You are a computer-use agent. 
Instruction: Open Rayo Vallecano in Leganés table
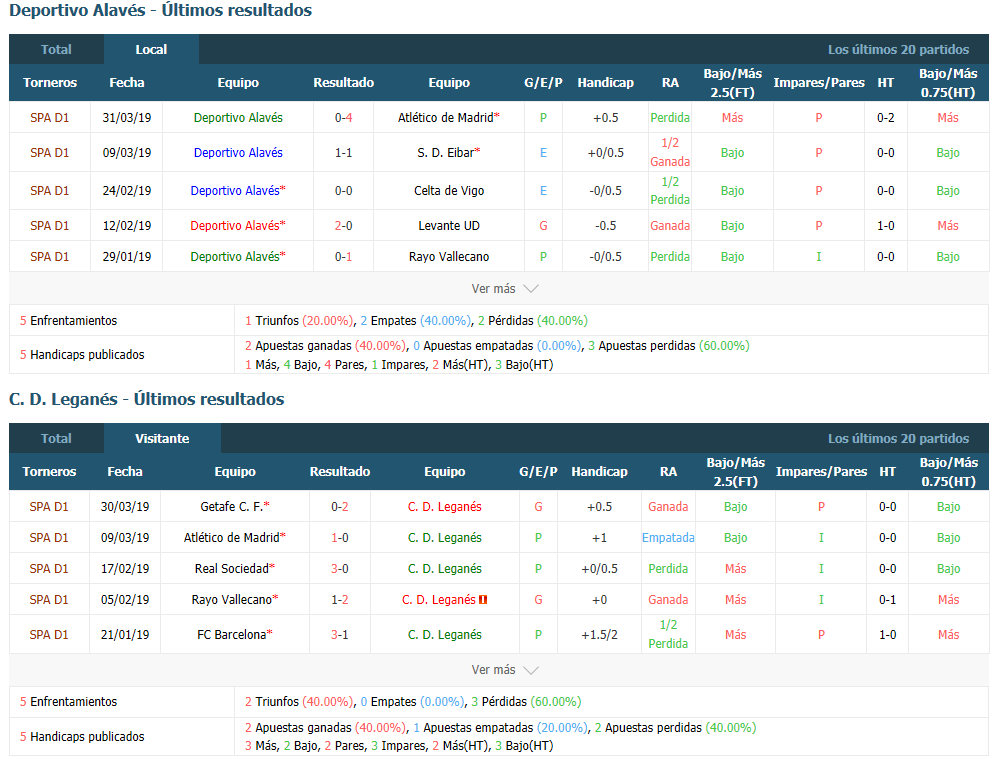tap(232, 600)
